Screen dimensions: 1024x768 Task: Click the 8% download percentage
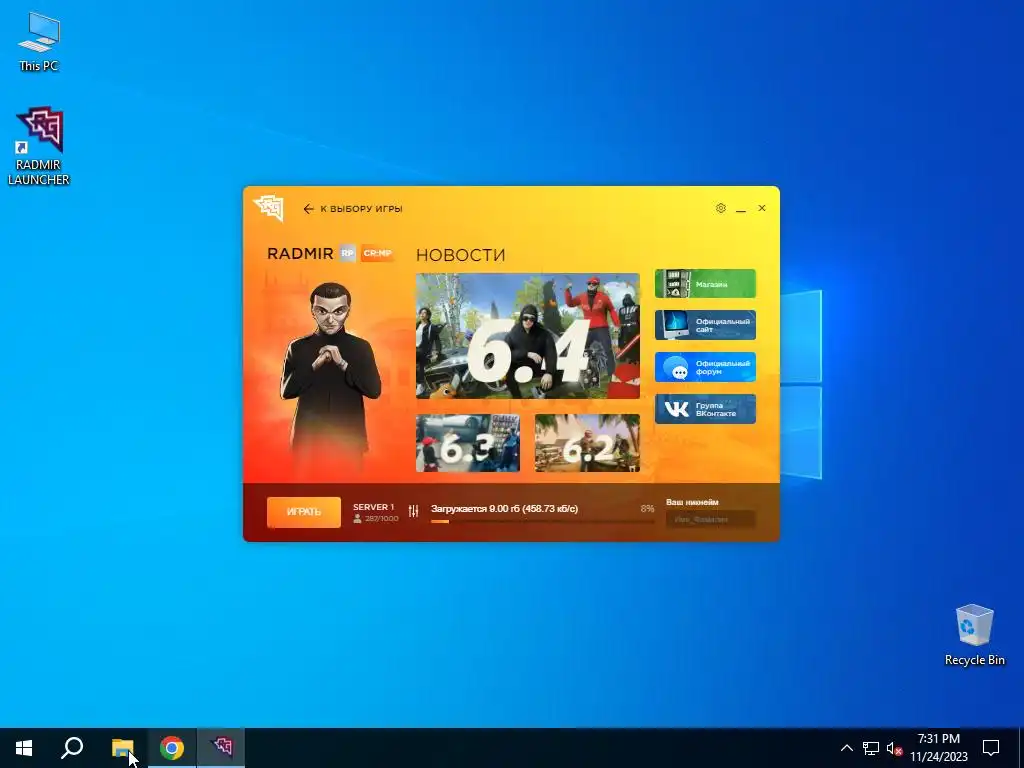(x=647, y=508)
